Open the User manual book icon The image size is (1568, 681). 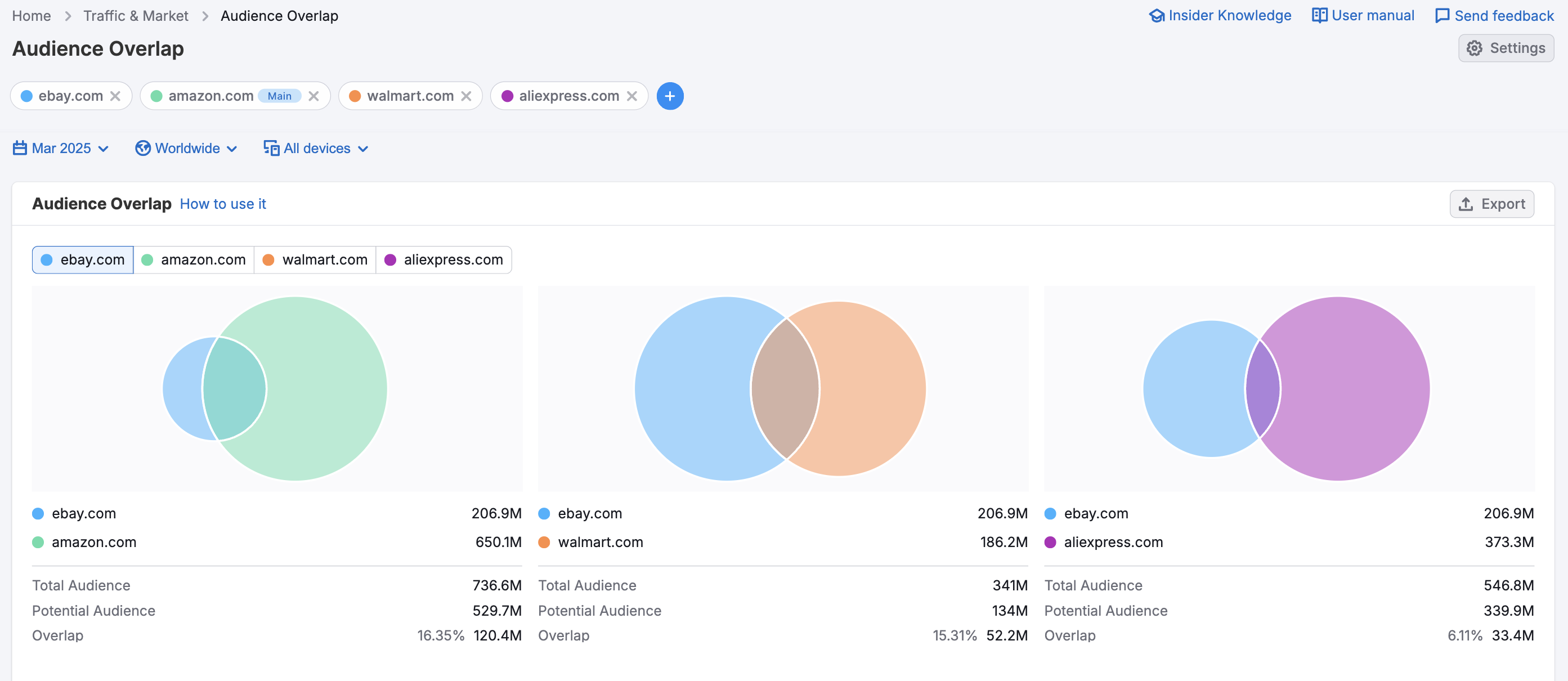point(1319,15)
